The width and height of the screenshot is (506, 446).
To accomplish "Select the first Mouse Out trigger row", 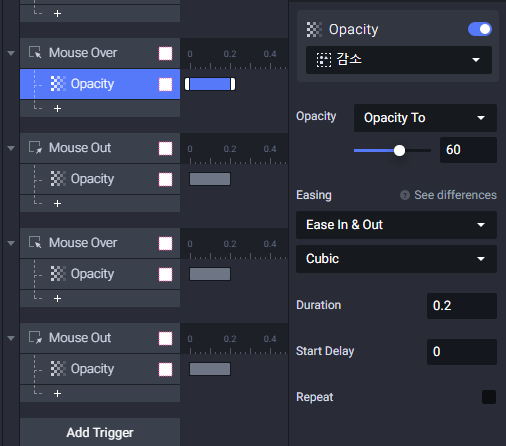I will (x=100, y=148).
